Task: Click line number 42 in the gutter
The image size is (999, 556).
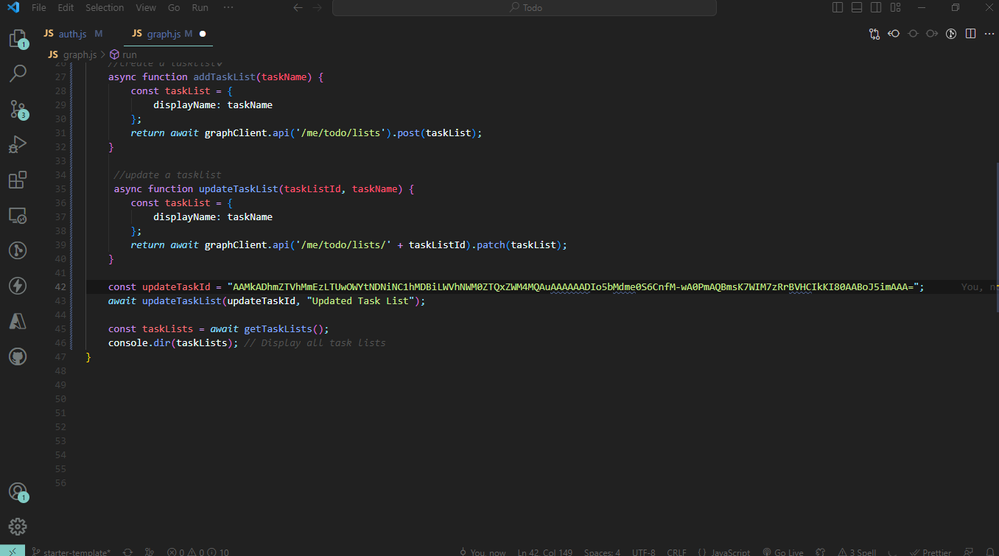Action: point(61,287)
